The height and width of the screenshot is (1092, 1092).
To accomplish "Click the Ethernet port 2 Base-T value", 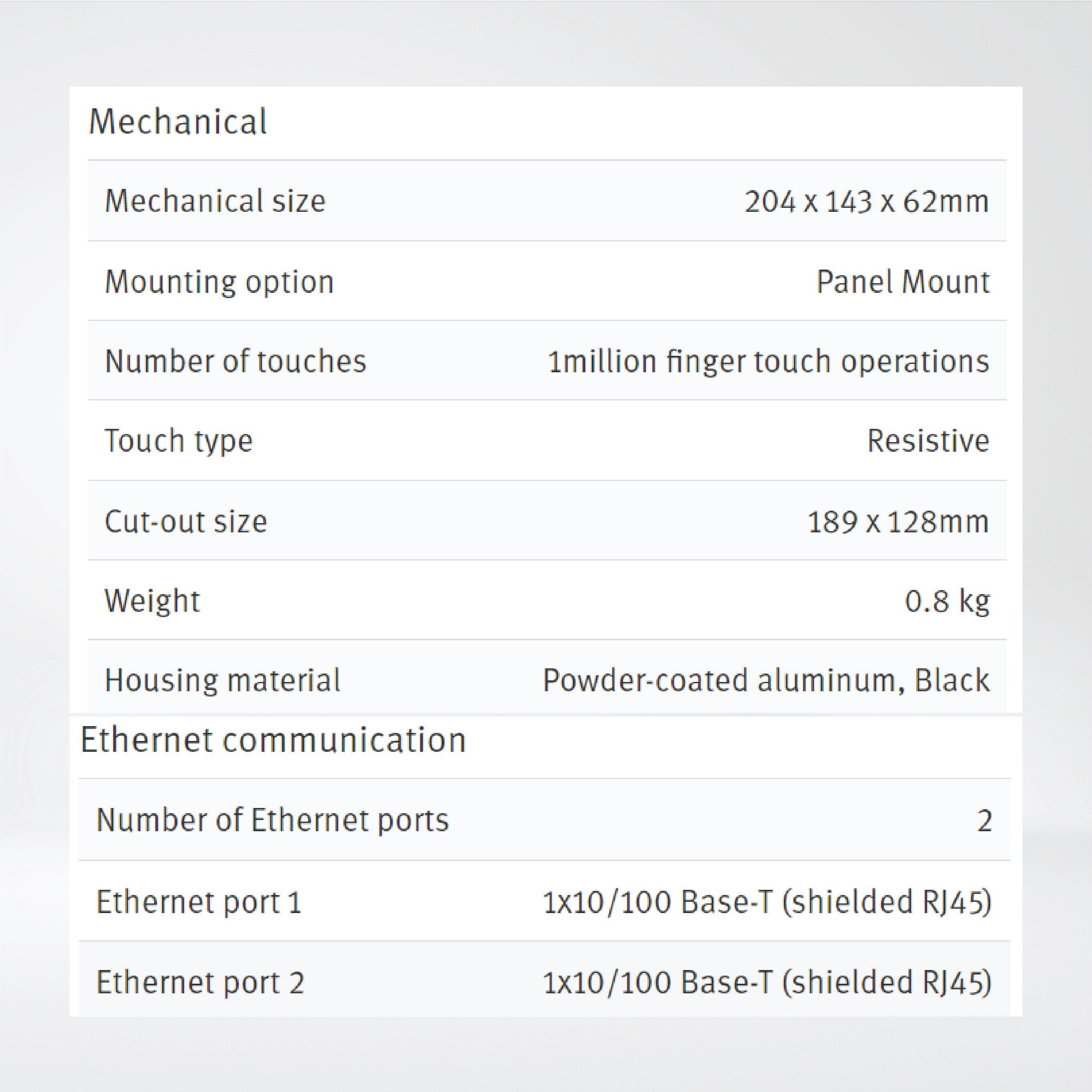I will tap(767, 982).
